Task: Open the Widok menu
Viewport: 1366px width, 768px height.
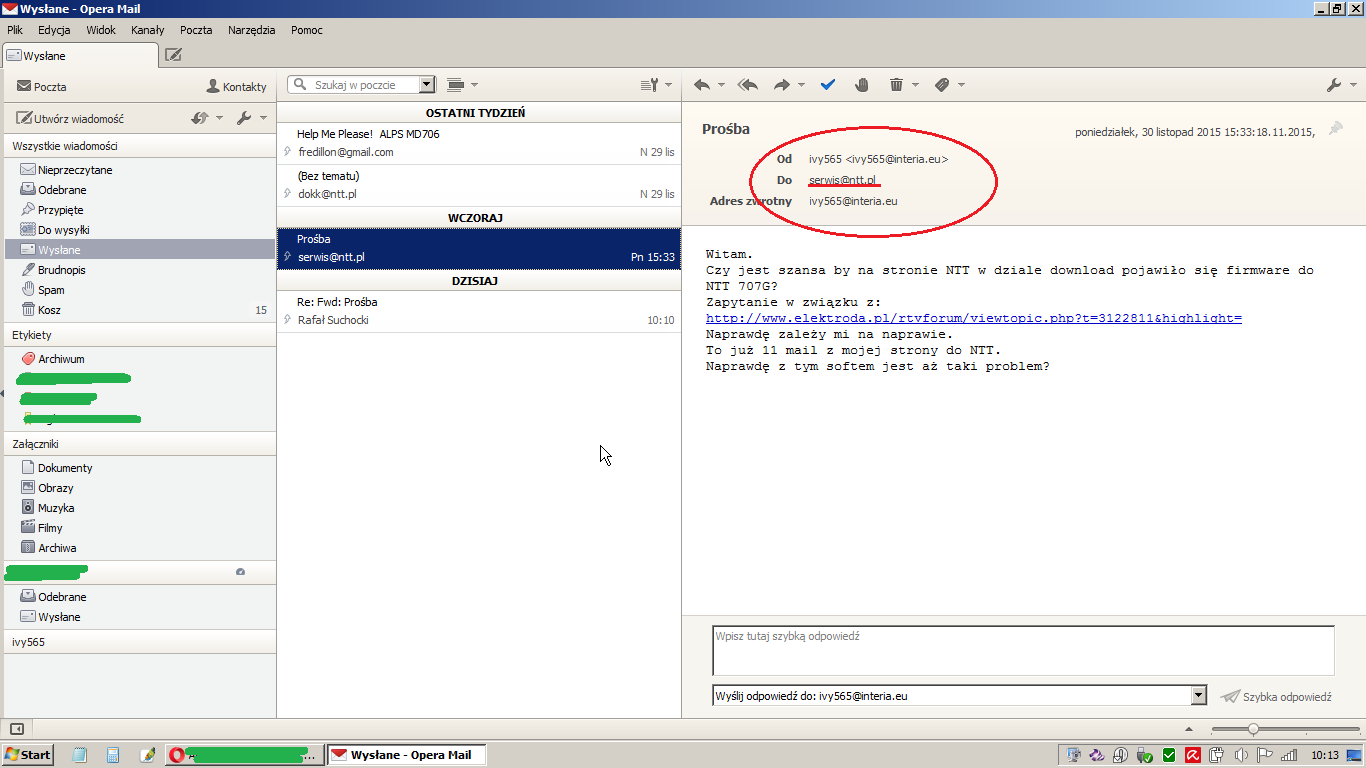Action: (101, 30)
